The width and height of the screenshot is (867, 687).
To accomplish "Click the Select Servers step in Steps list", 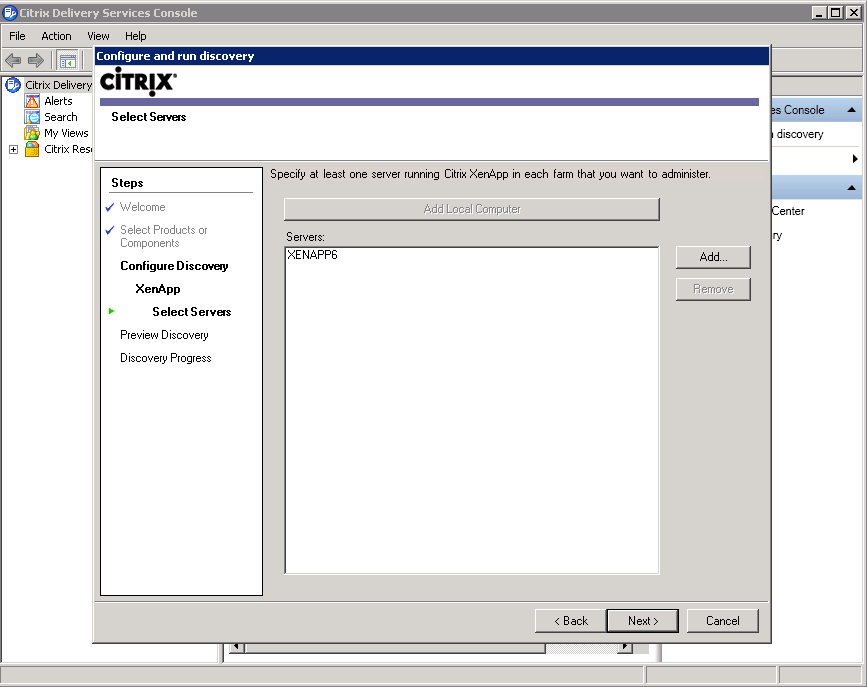I will click(x=191, y=312).
